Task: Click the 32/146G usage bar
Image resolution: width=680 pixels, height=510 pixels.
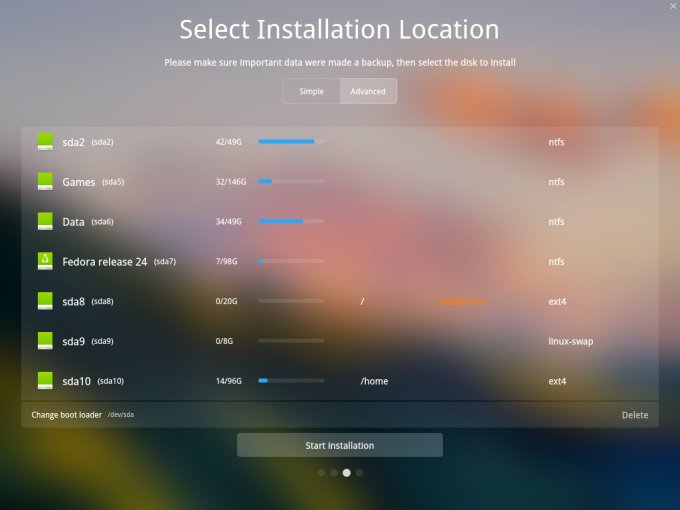Action: [x=291, y=181]
